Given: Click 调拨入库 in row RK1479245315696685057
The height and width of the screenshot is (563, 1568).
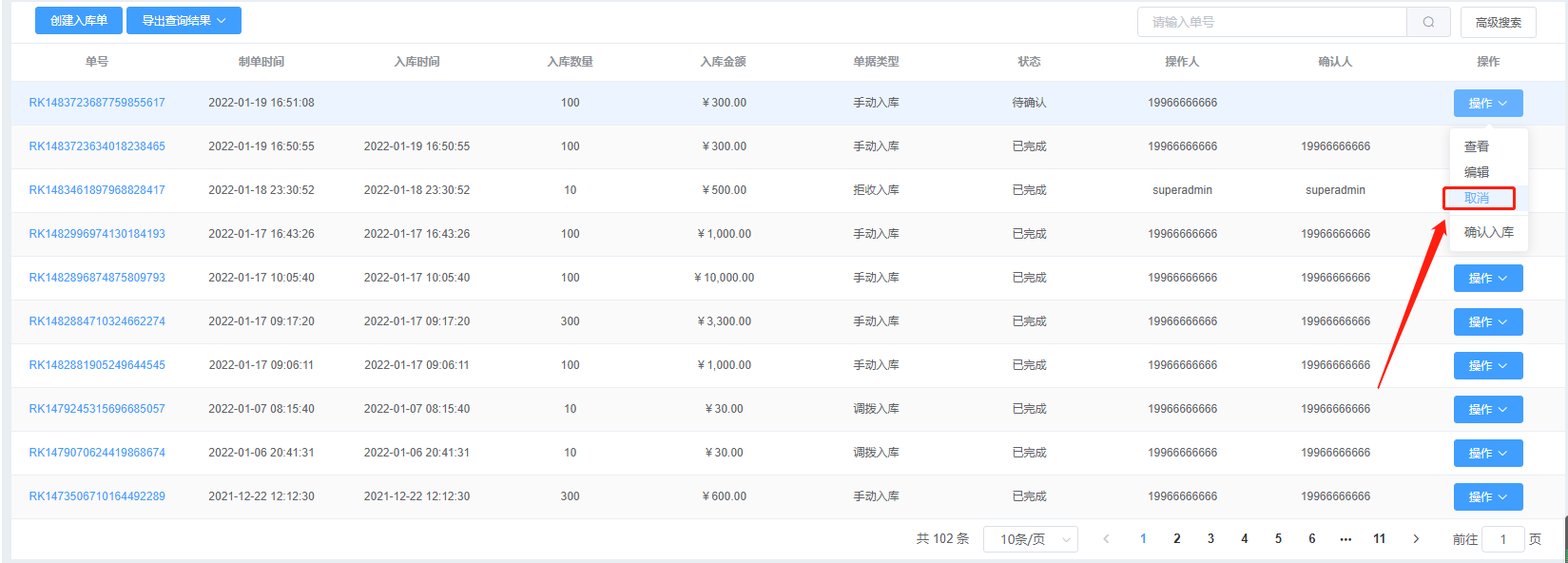Looking at the screenshot, I should (877, 409).
